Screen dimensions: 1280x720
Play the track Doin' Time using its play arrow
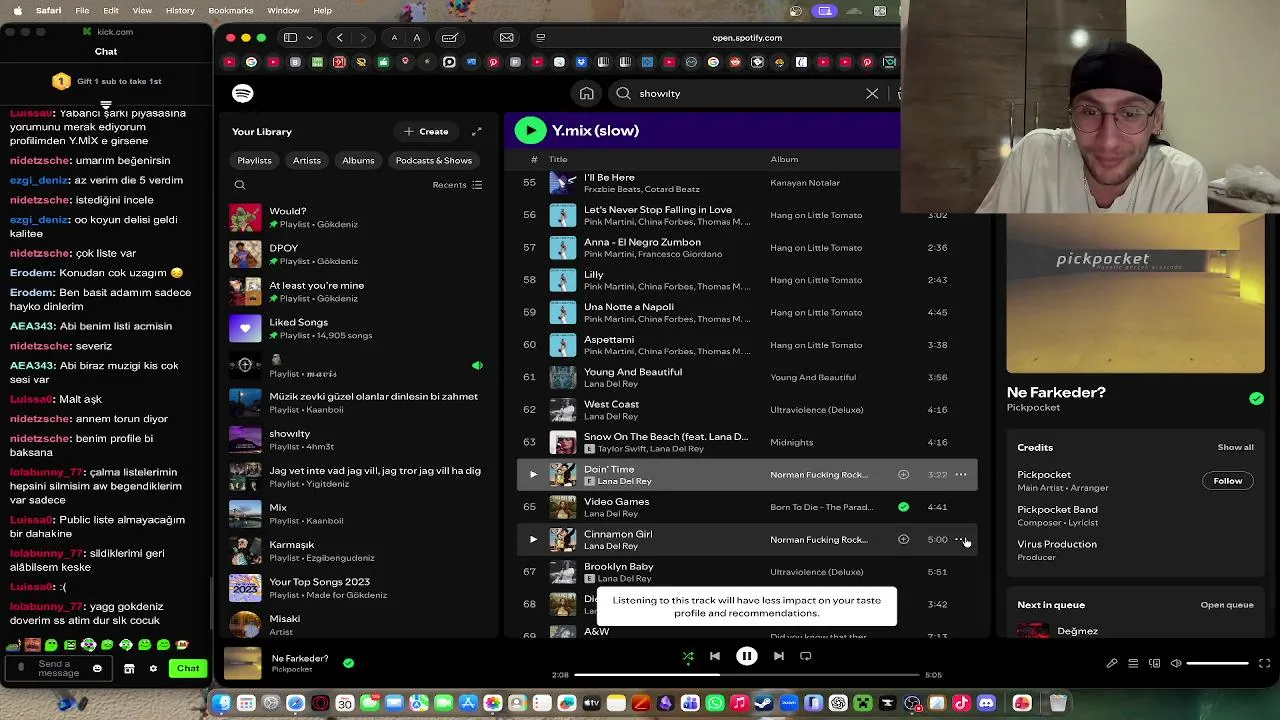point(533,475)
